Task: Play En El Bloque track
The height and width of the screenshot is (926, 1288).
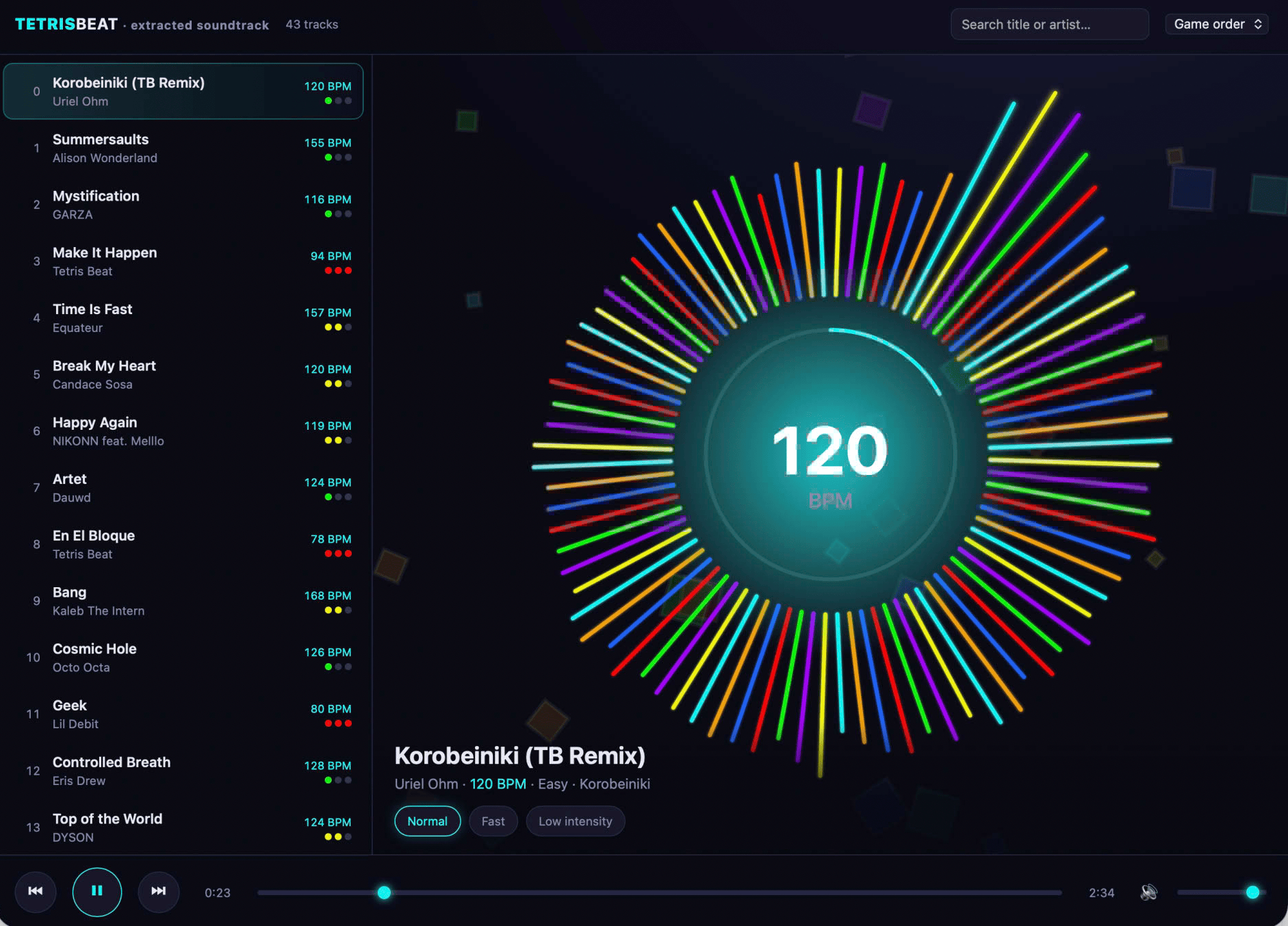Action: [x=183, y=544]
